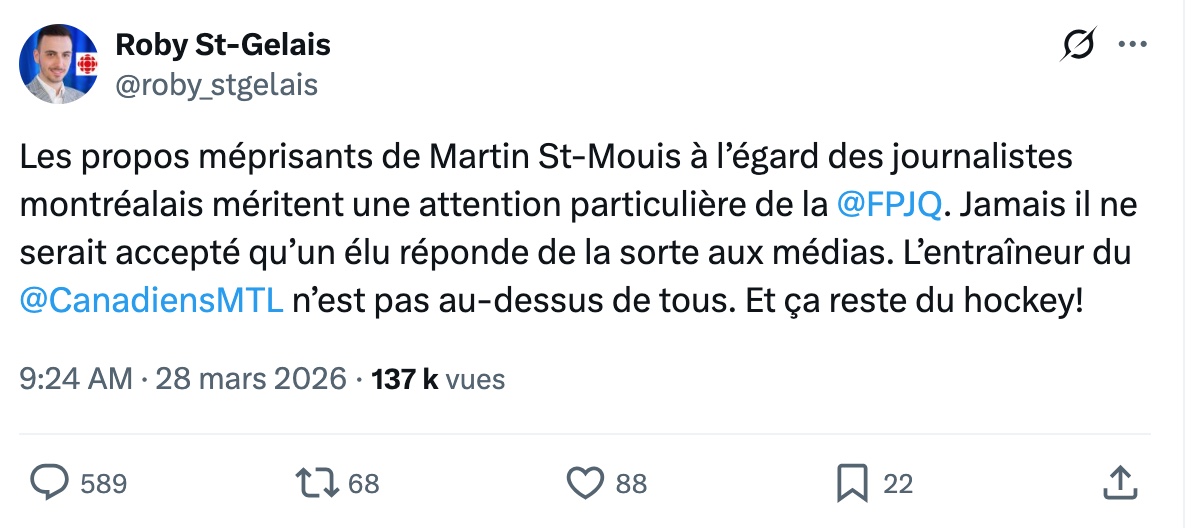Click the 68 reposts count
This screenshot has height=528, width=1194.
(x=364, y=484)
